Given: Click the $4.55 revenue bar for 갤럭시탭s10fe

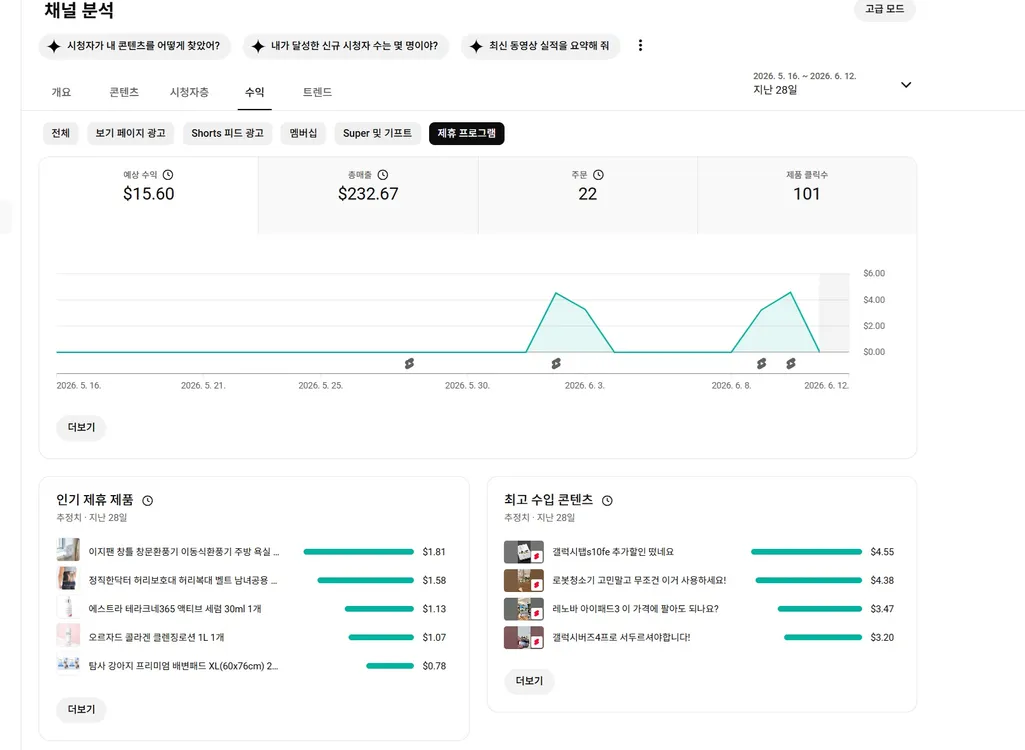Looking at the screenshot, I should click(807, 552).
